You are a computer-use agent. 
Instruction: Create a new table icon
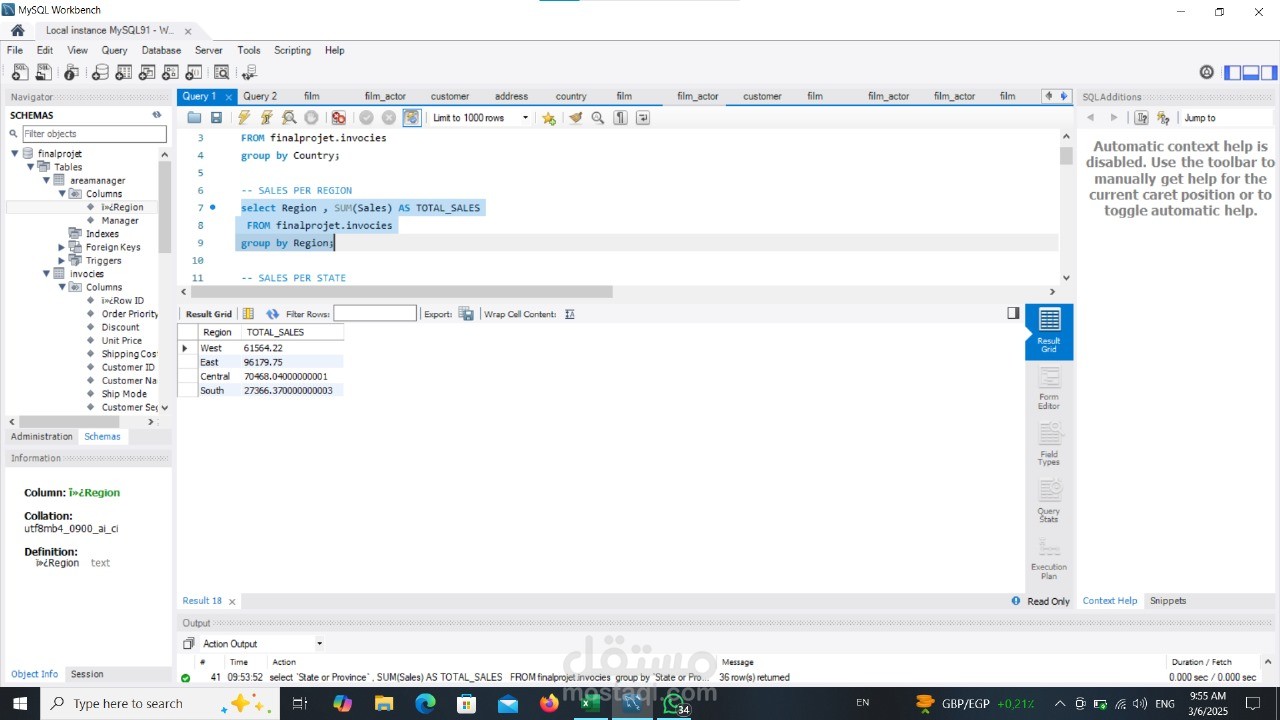click(124, 72)
